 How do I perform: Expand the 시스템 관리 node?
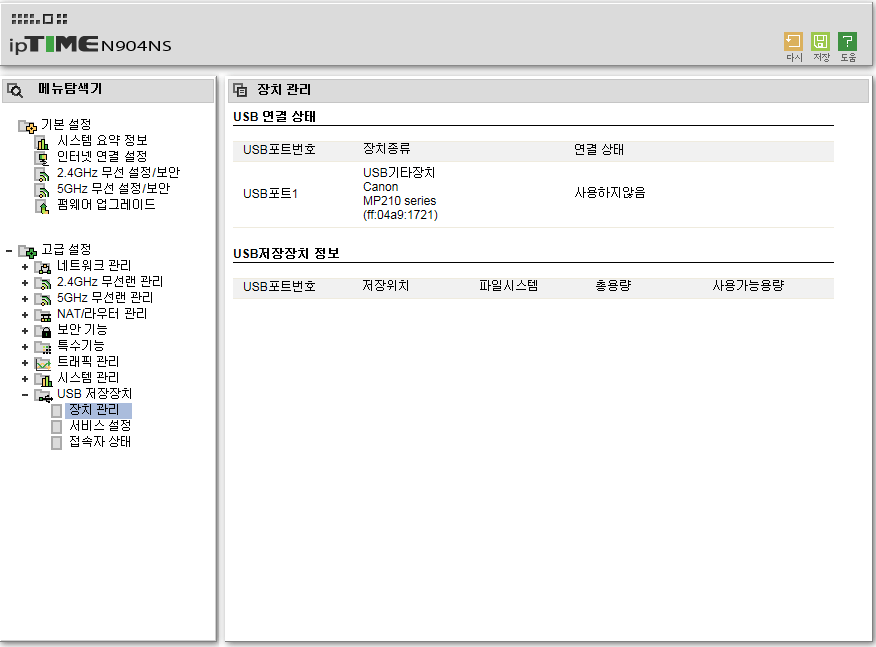pos(25,379)
